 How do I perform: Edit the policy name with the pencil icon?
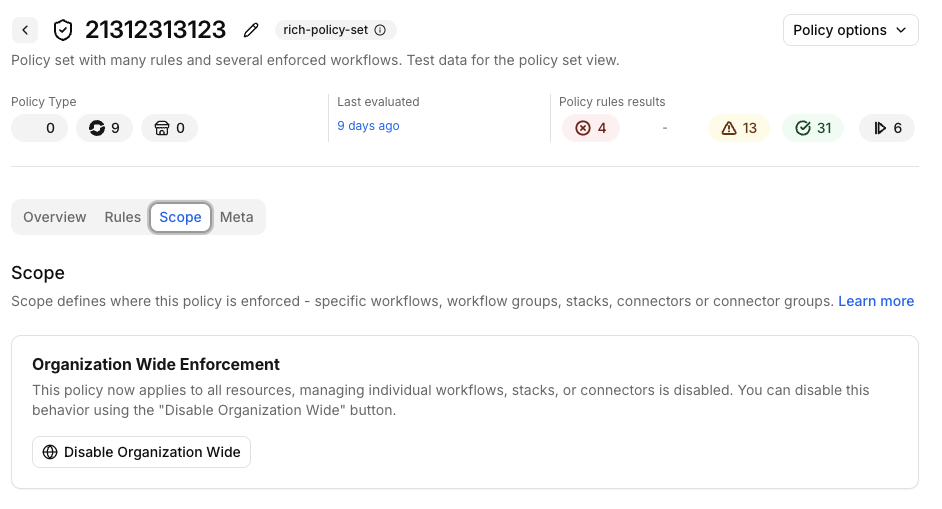[x=251, y=30]
